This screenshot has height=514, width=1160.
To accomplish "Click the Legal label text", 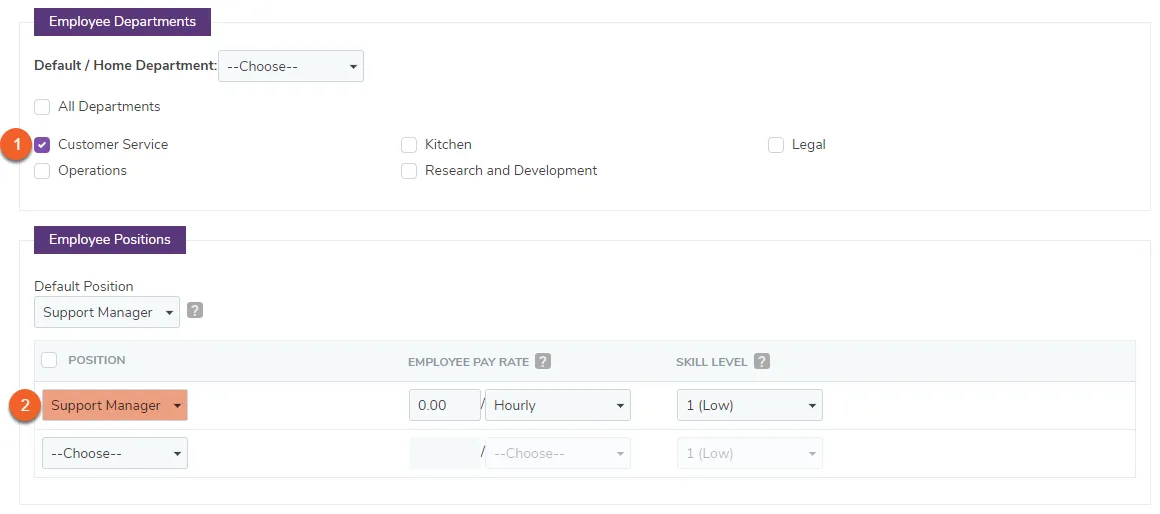I will pyautogui.click(x=809, y=145).
